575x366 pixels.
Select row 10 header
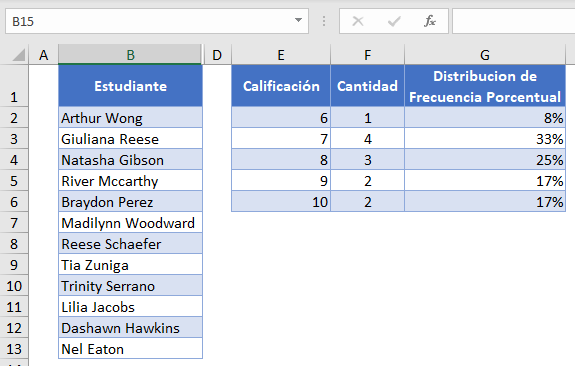(x=14, y=286)
